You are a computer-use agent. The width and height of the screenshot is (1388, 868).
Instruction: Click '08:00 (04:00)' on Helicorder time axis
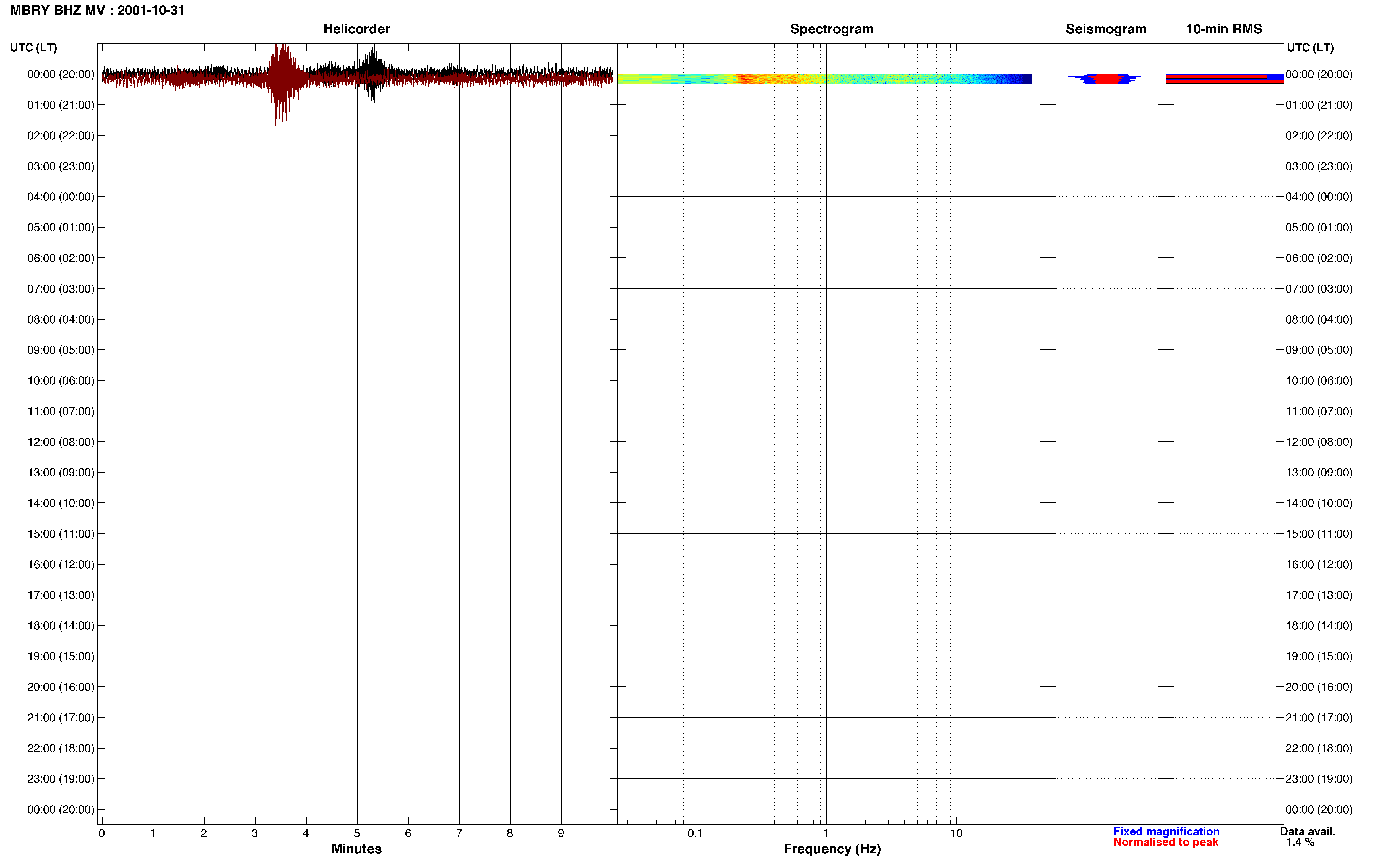[61, 320]
